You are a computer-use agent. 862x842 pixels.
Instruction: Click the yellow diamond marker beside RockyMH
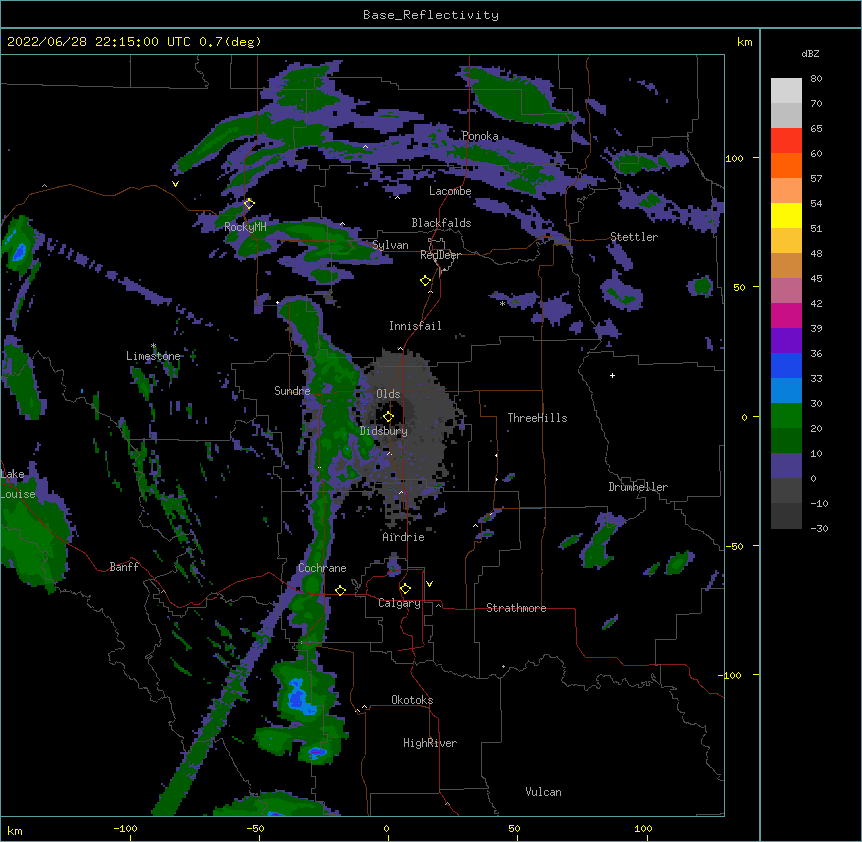point(249,204)
